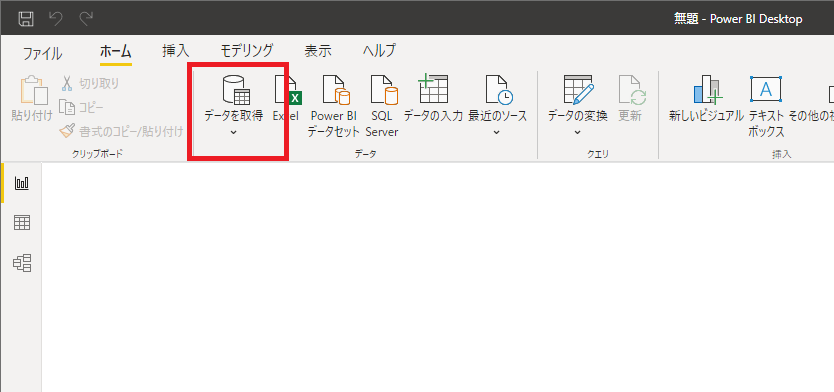834x392 pixels.
Task: Click the Save icon in title bar
Action: coord(26,19)
